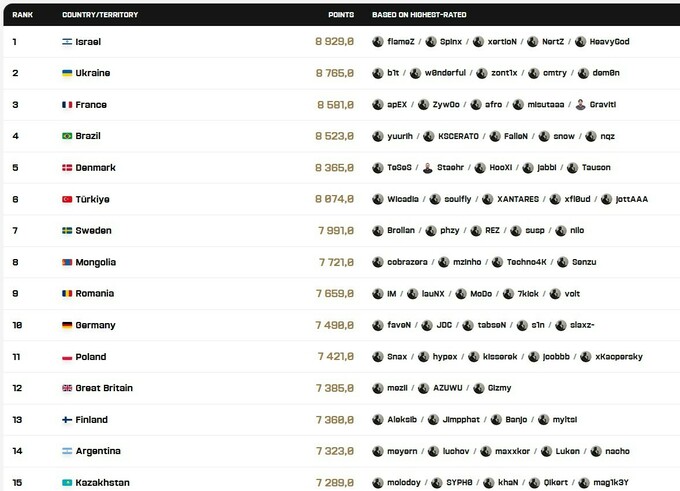Click Staehr's player photo avatar
The width and height of the screenshot is (680, 491).
(428, 167)
